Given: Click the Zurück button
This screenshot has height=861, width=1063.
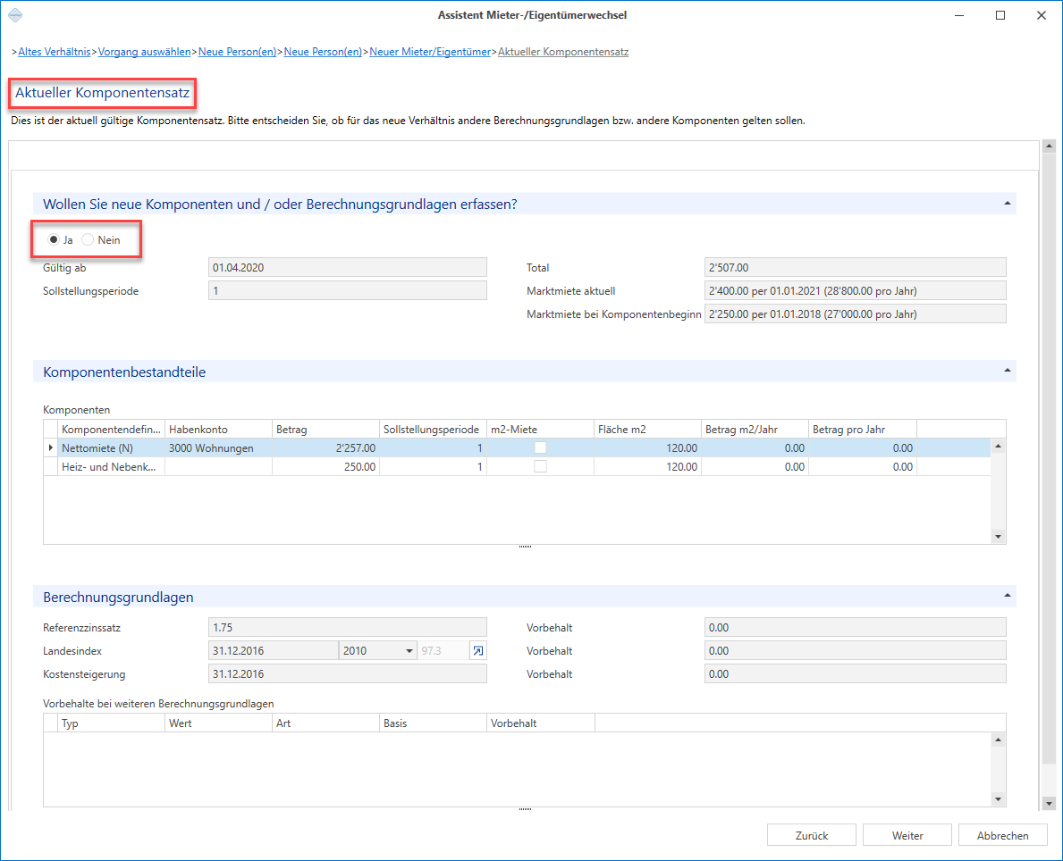Looking at the screenshot, I should click(811, 835).
